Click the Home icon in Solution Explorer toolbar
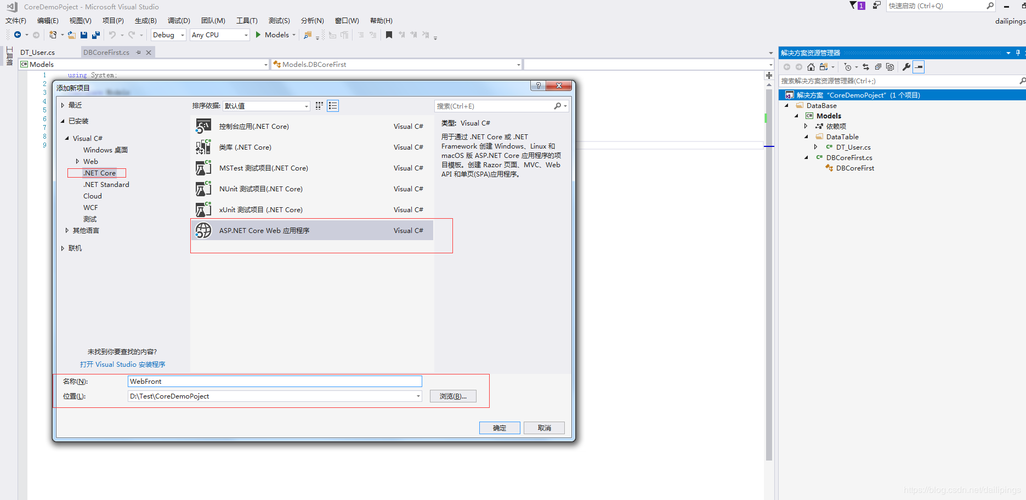Image resolution: width=1026 pixels, height=500 pixels. (x=811, y=67)
